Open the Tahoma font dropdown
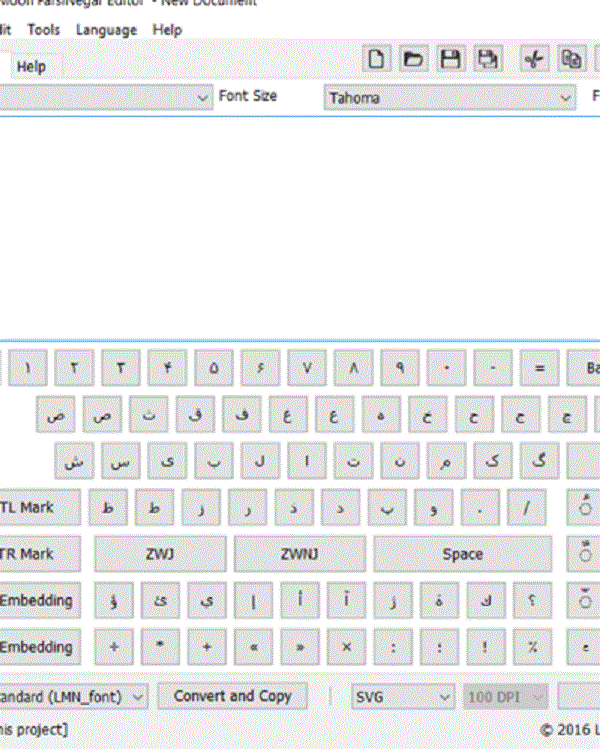The image size is (600, 750). coord(450,98)
